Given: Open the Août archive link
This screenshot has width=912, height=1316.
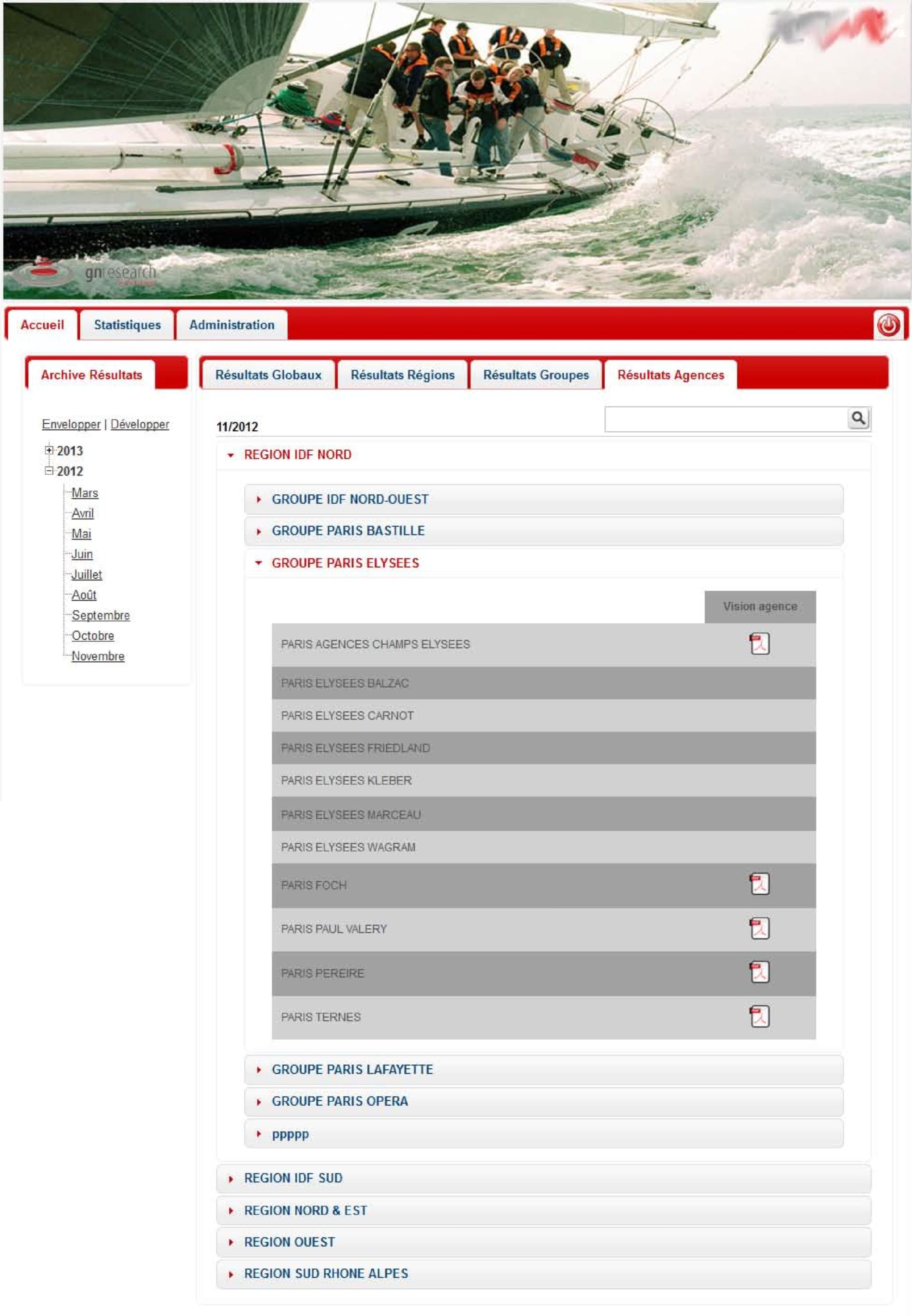Looking at the screenshot, I should click(83, 595).
